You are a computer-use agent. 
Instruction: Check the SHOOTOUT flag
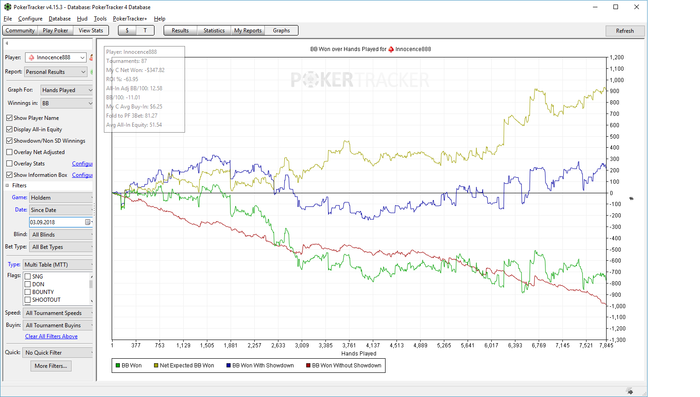coord(28,300)
